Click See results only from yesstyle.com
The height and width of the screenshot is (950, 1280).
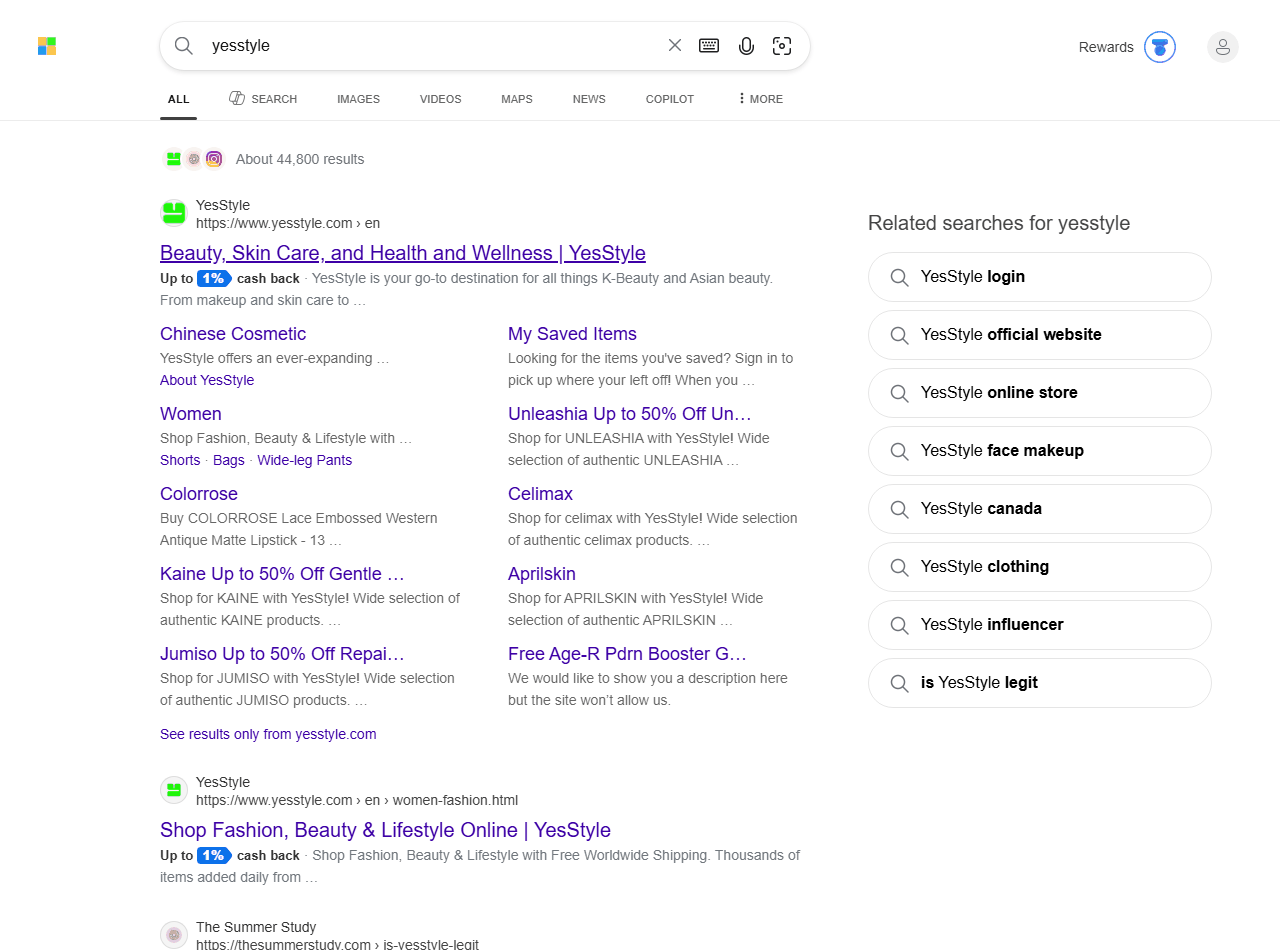(x=268, y=734)
